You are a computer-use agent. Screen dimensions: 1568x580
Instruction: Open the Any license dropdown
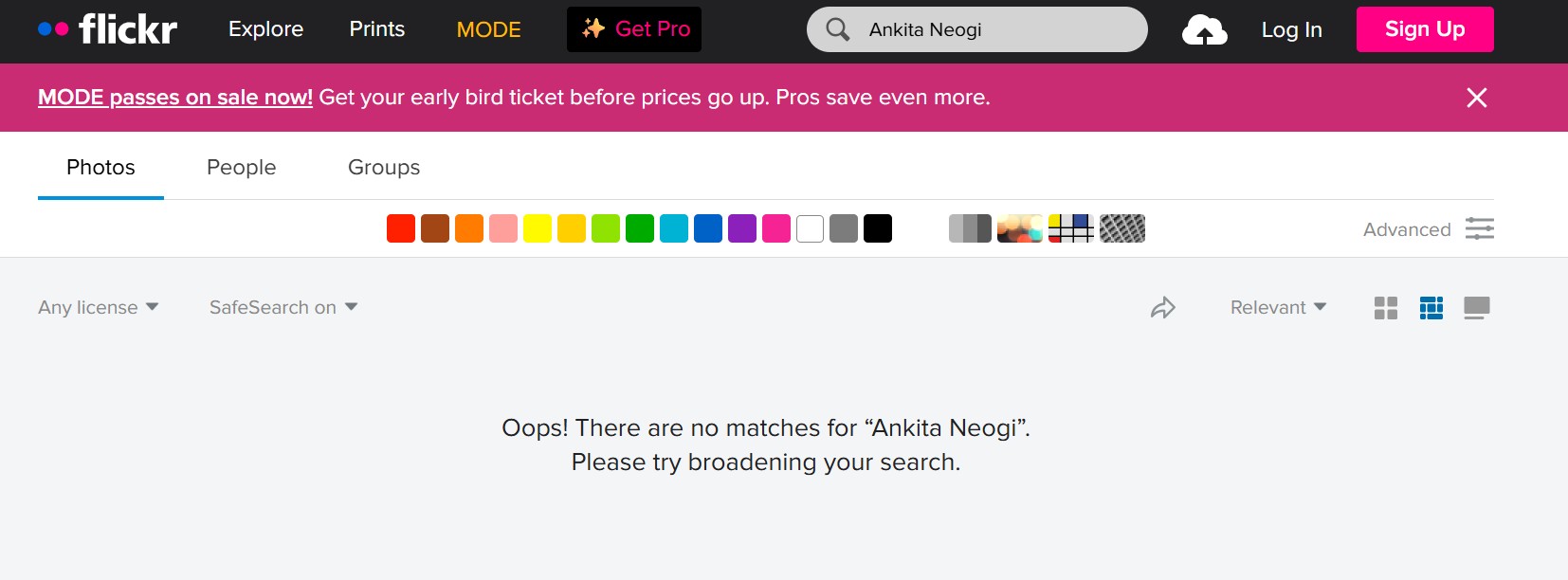(x=98, y=308)
